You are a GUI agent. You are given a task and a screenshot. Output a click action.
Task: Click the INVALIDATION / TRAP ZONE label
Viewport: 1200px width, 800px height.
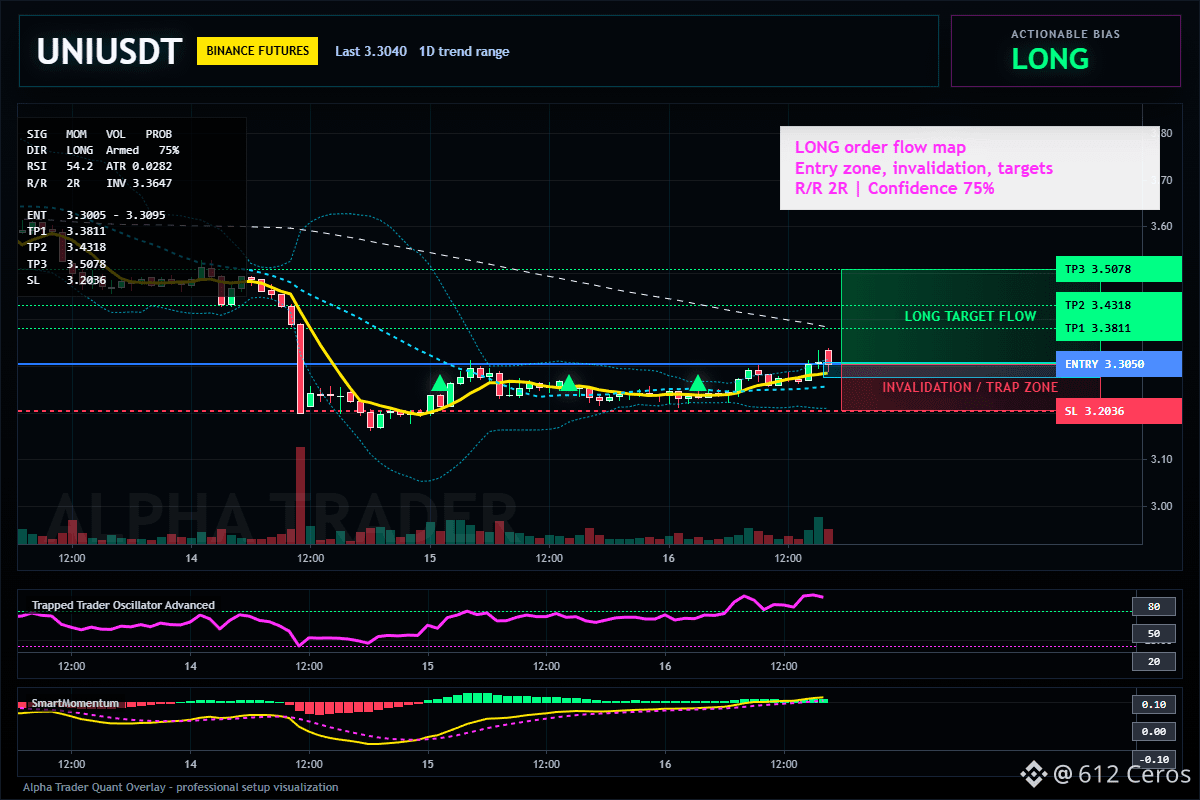(x=970, y=387)
